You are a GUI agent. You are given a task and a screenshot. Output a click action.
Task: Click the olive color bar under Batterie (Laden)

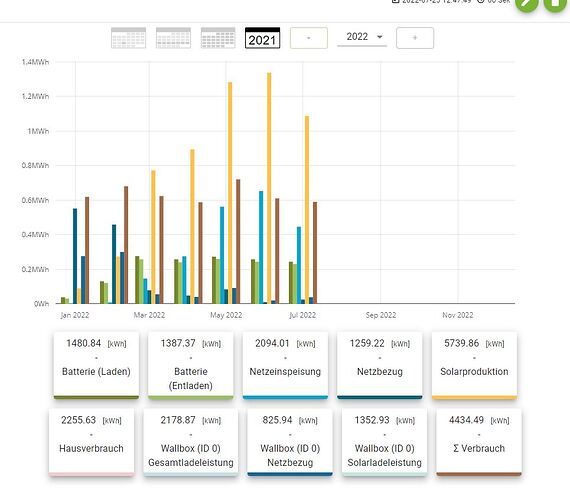point(96,398)
